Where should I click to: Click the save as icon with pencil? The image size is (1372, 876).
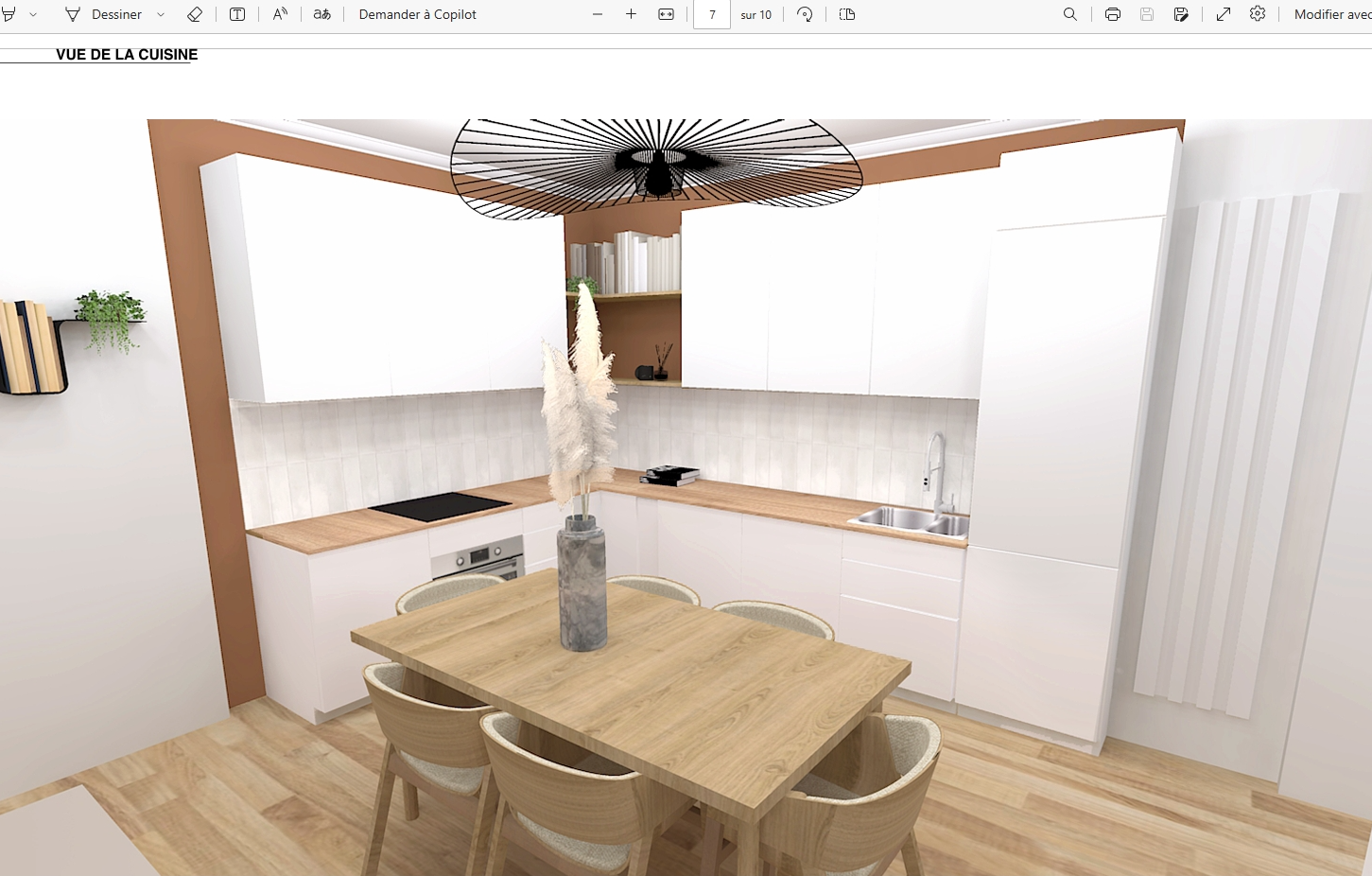pos(1181,14)
